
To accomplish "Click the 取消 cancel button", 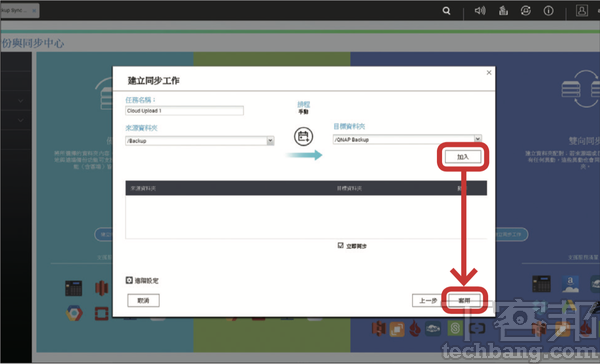I will pyautogui.click(x=143, y=300).
